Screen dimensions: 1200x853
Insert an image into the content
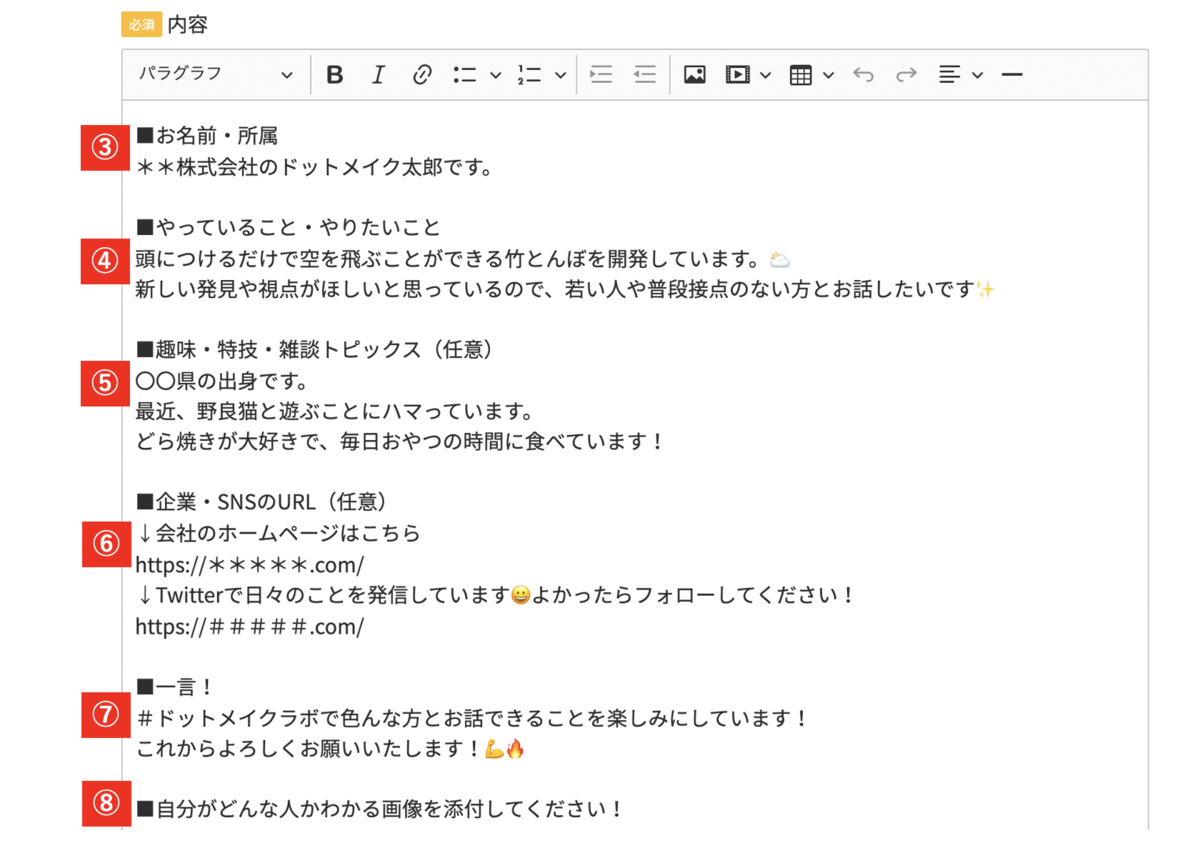694,75
